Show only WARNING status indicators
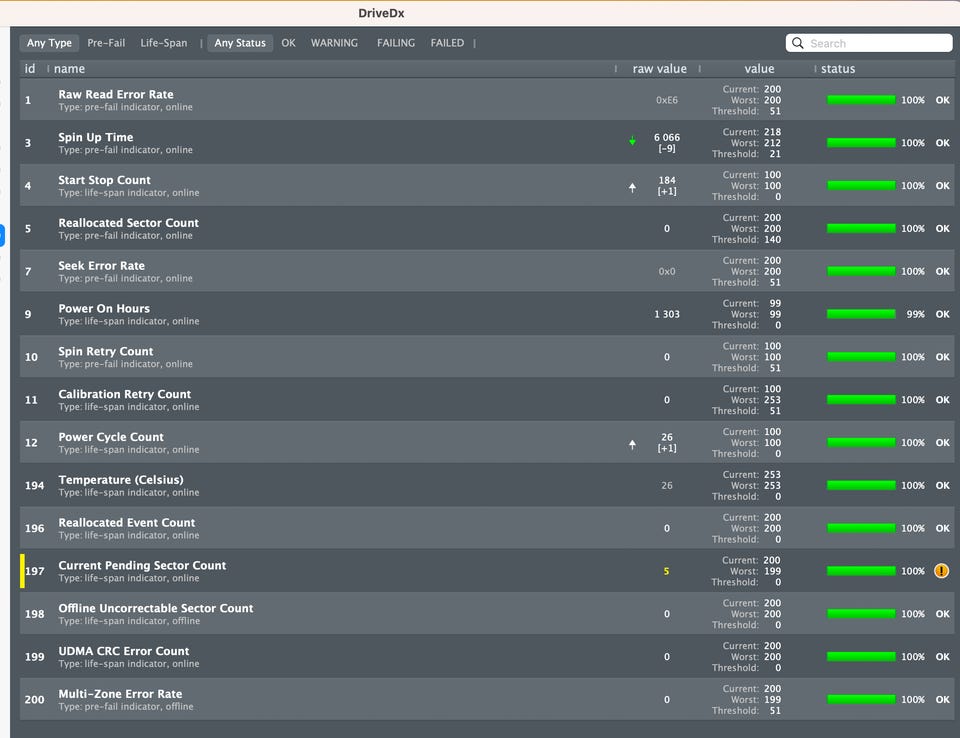Screen dimensions: 960x738 pos(334,43)
